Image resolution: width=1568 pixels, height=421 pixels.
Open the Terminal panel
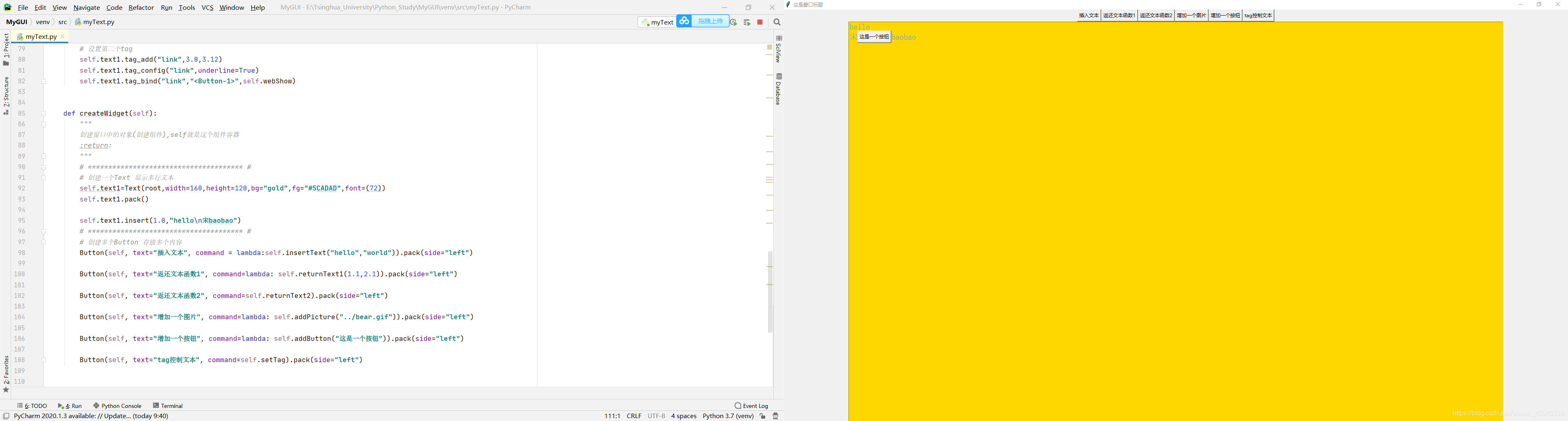point(168,406)
